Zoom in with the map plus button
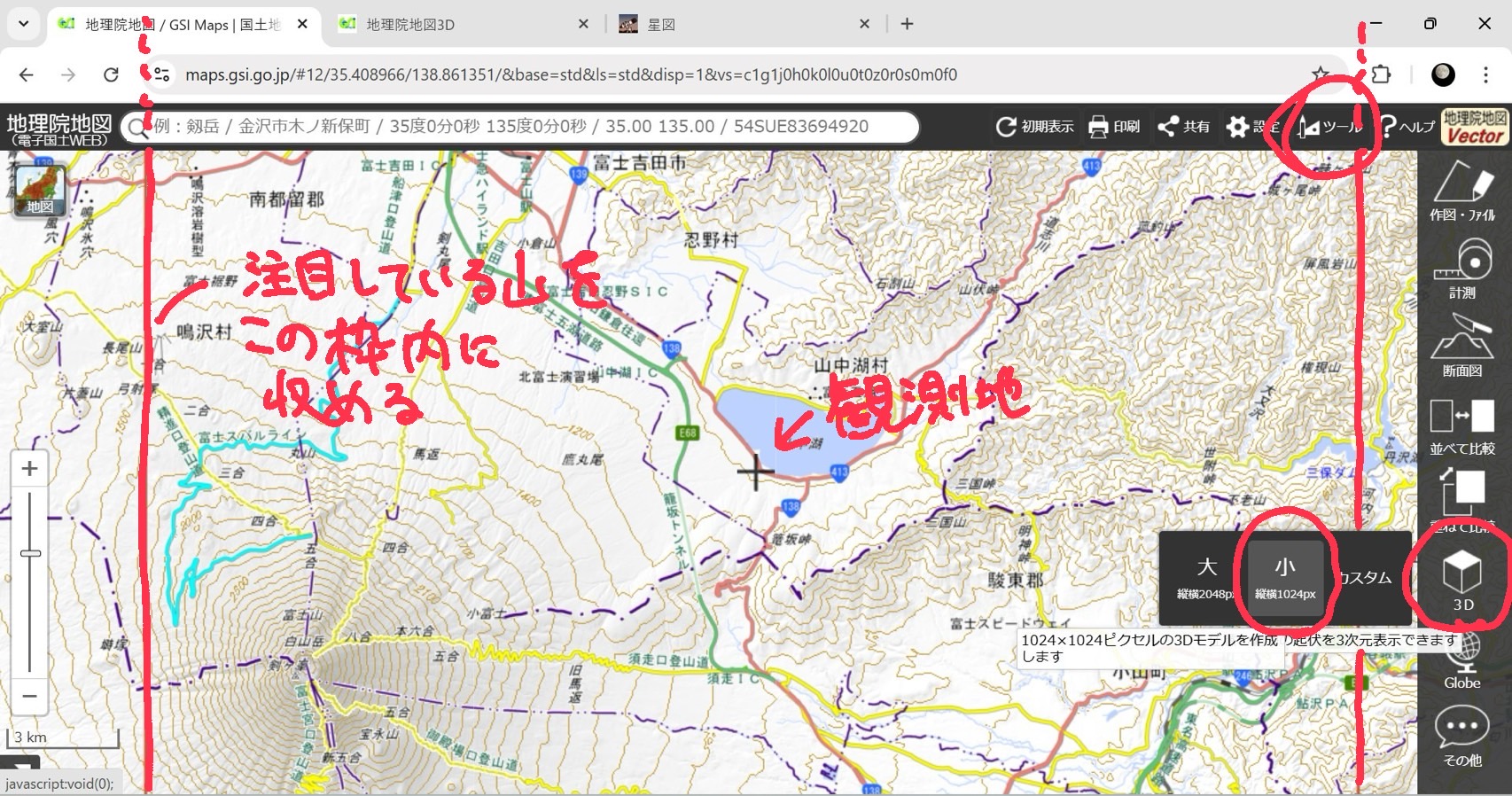 point(29,468)
